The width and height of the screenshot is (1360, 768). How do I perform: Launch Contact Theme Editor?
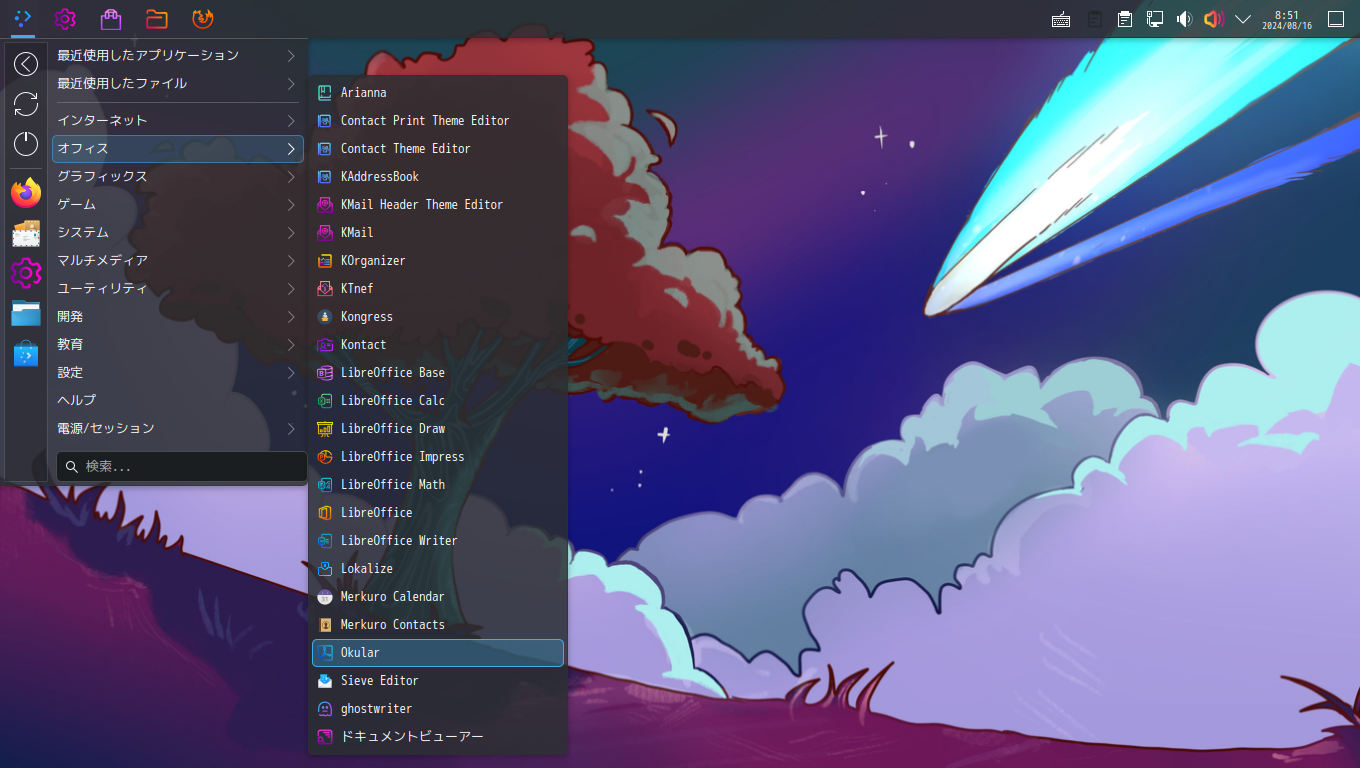[438, 149]
